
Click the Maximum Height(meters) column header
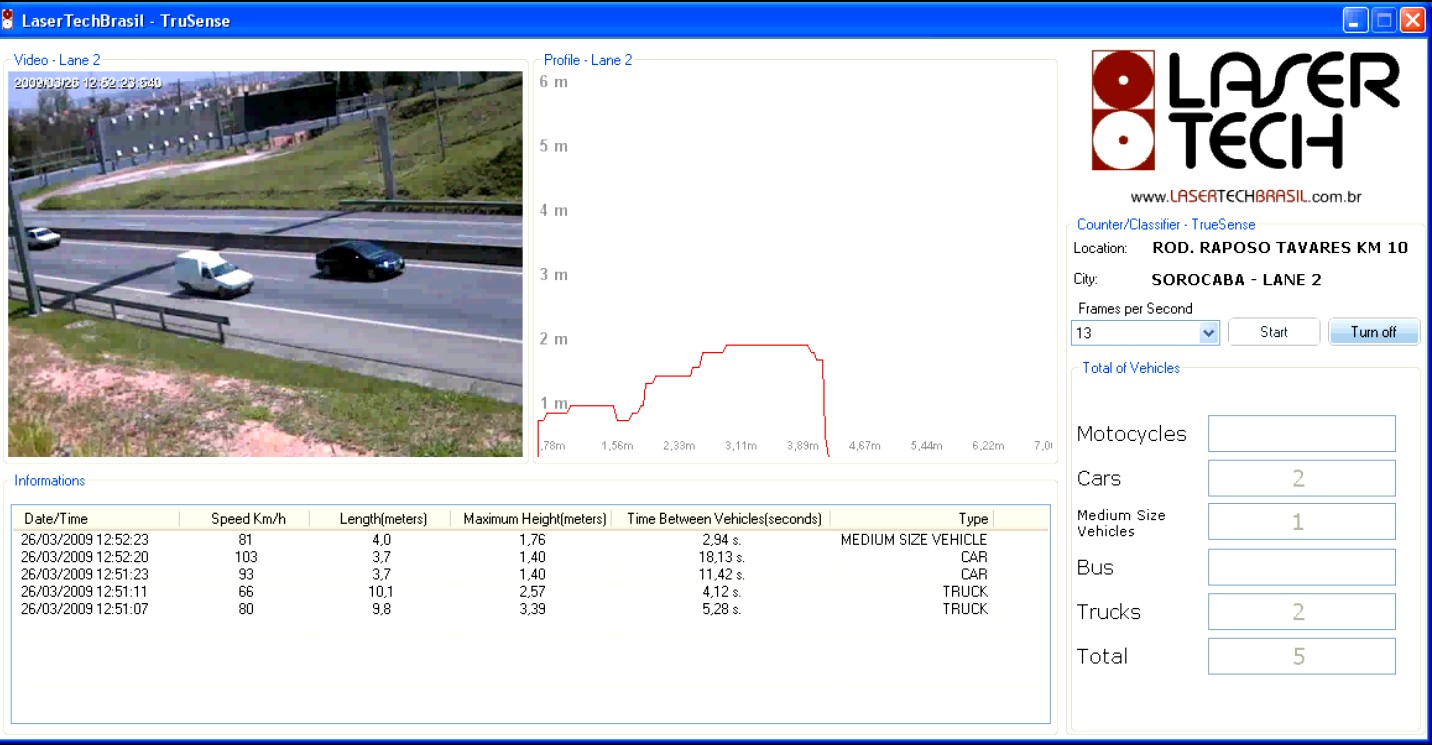534,519
